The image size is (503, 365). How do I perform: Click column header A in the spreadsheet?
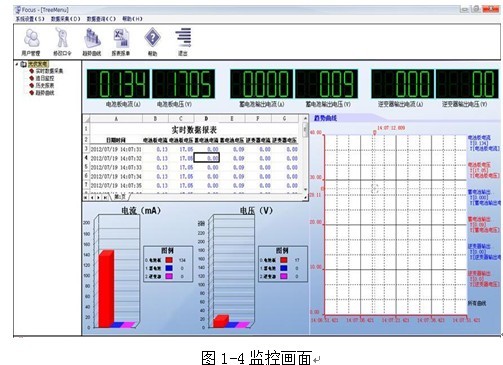(116, 118)
